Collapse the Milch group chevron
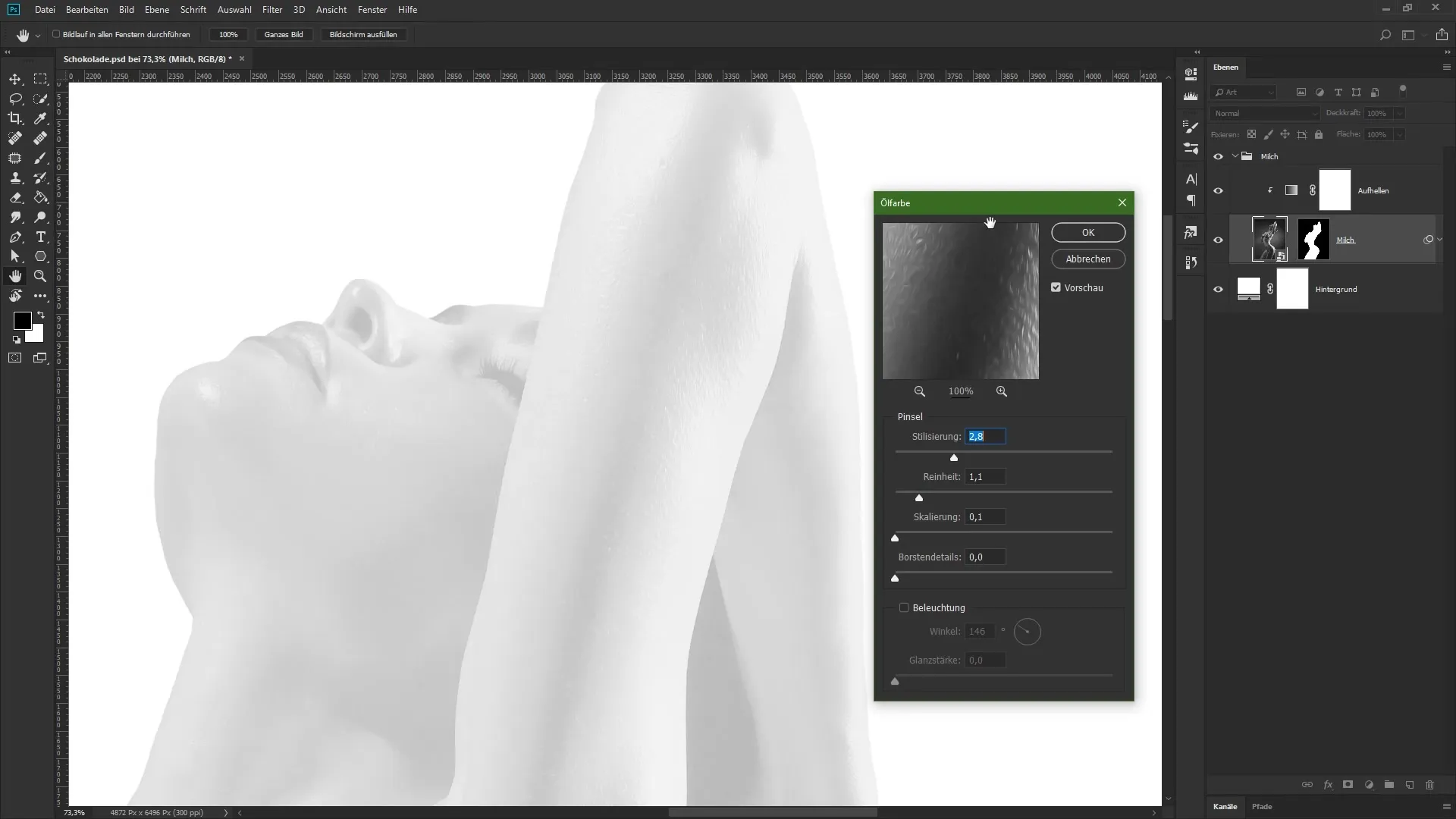Image resolution: width=1456 pixels, height=819 pixels. click(1235, 156)
